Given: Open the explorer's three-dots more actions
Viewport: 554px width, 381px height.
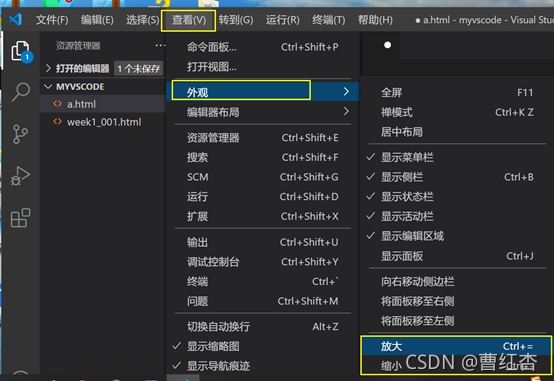Looking at the screenshot, I should (160, 45).
